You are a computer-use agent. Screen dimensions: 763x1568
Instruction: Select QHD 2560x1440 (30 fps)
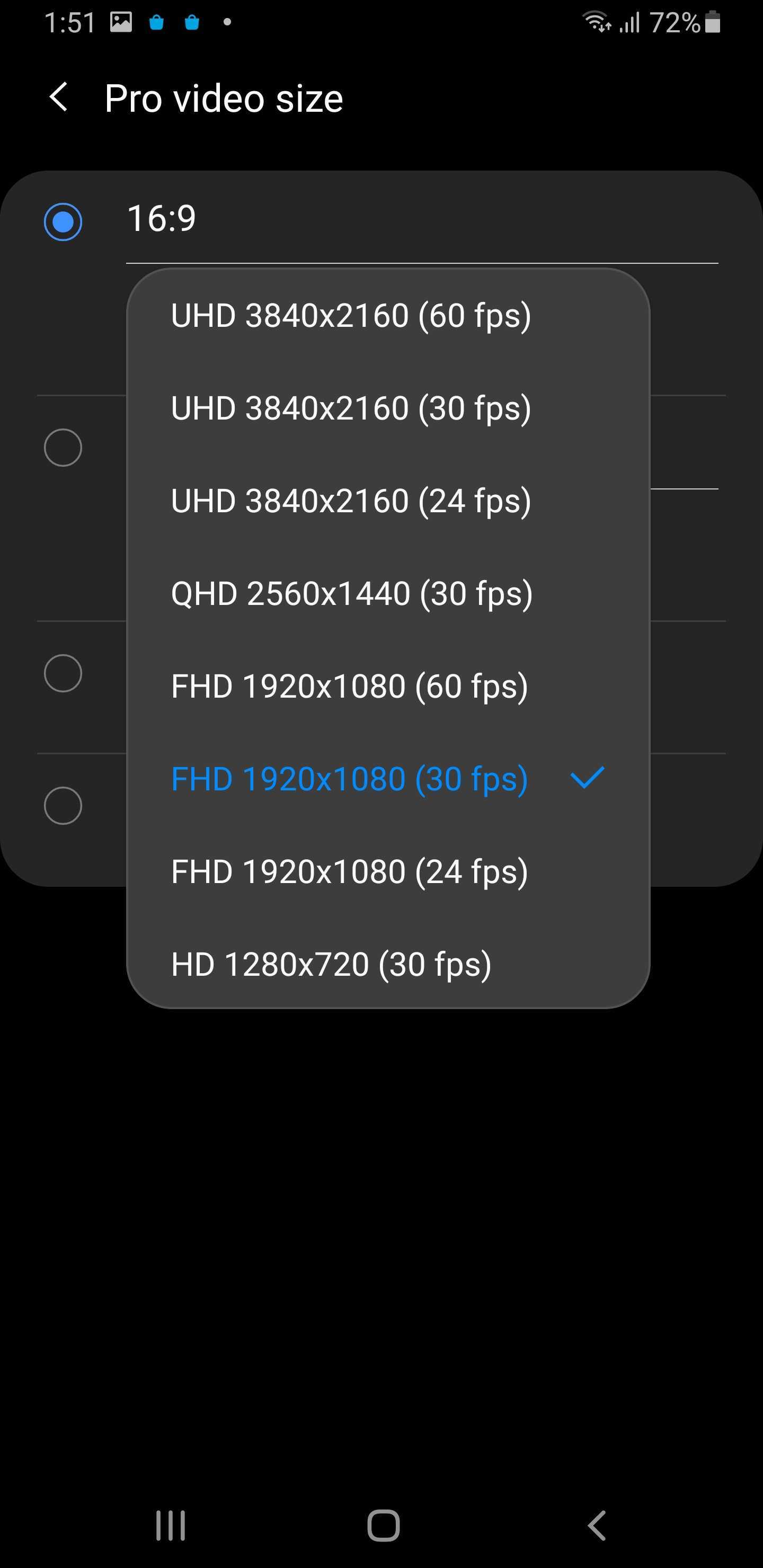coord(351,593)
